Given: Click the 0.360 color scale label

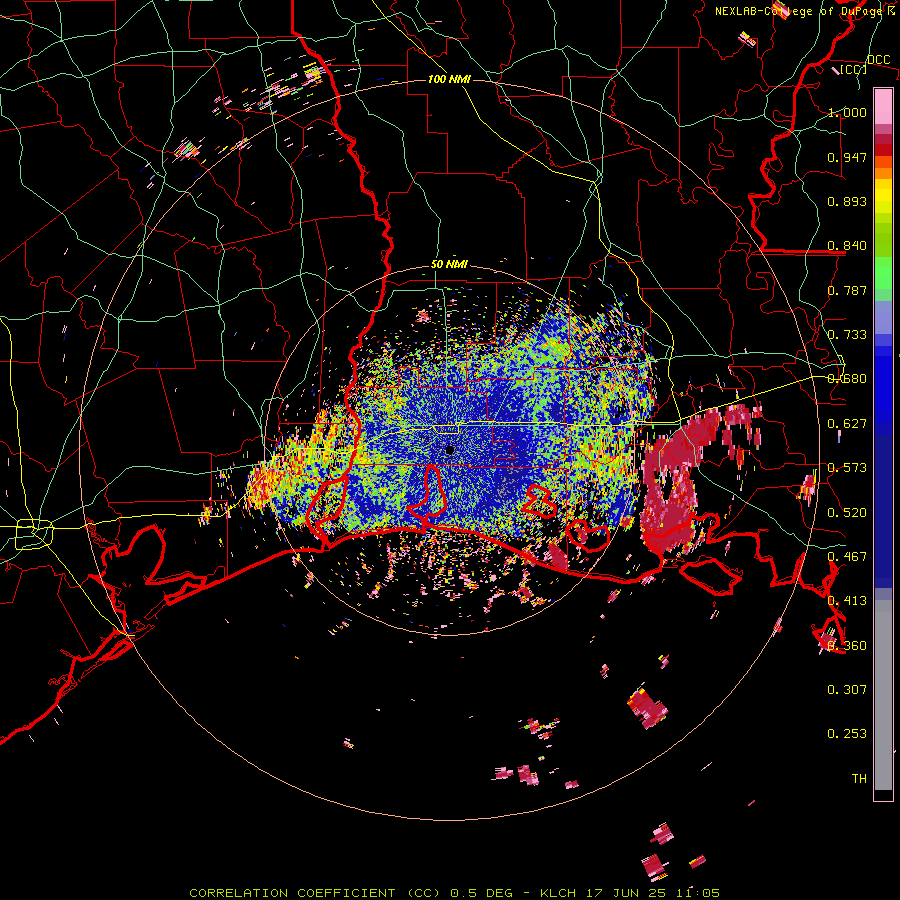Looking at the screenshot, I should [847, 646].
